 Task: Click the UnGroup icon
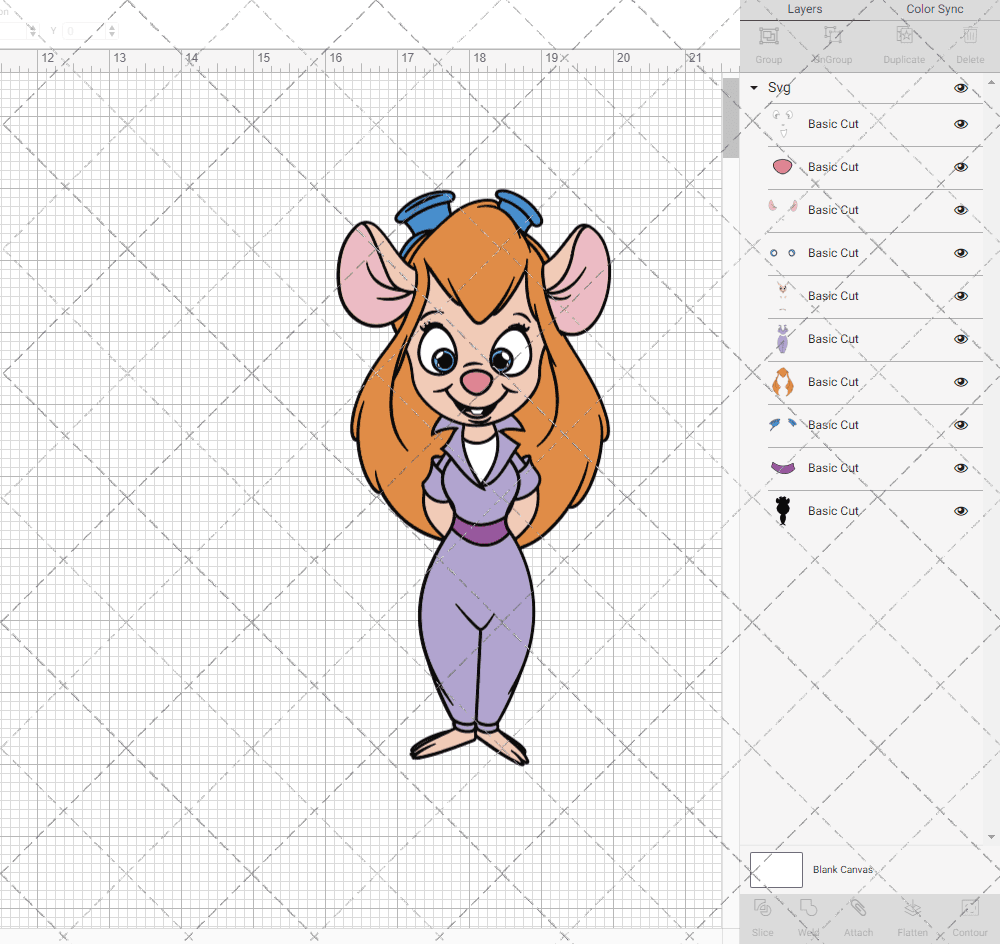click(832, 36)
